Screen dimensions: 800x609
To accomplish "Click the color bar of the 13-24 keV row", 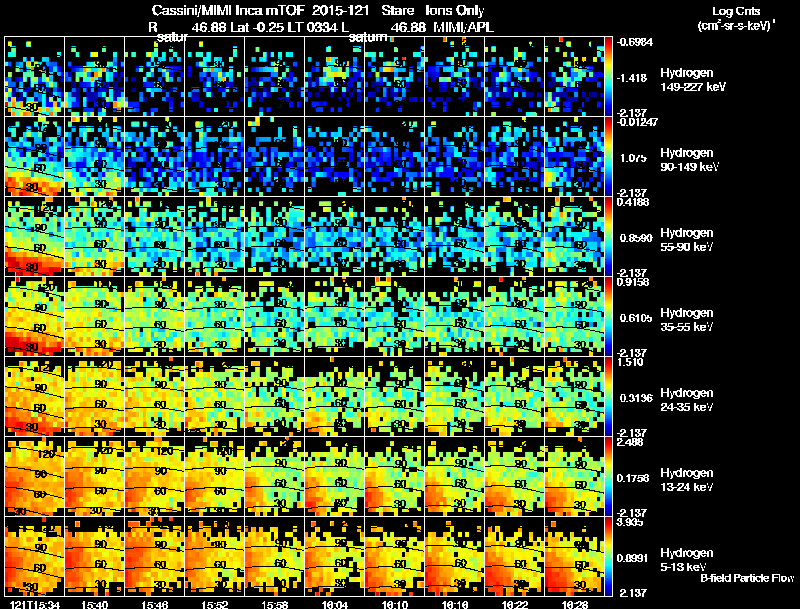I will coord(608,477).
